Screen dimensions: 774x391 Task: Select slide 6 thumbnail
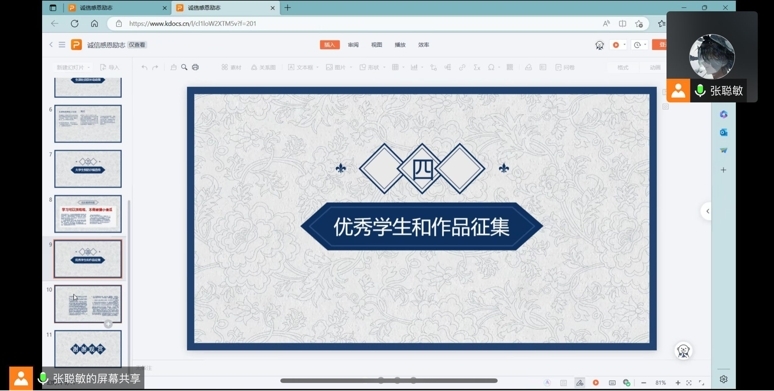(x=88, y=123)
